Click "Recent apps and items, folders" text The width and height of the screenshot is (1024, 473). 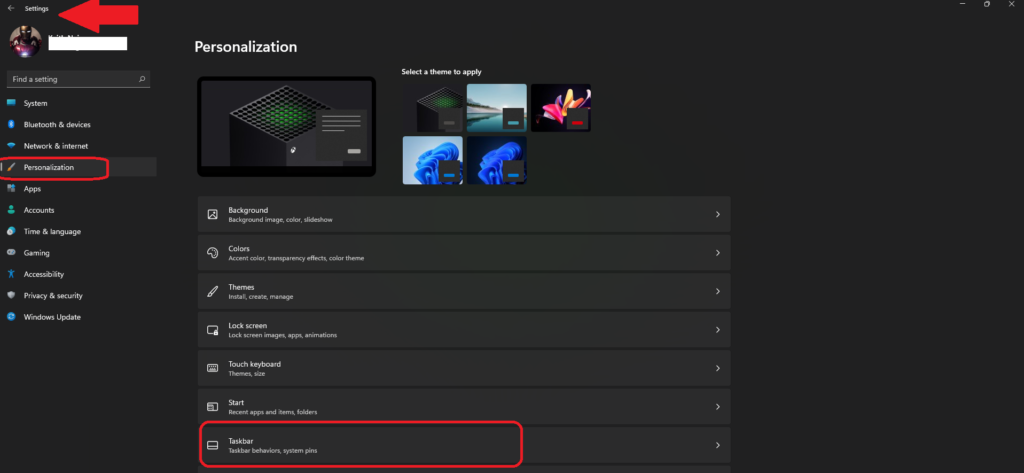point(273,412)
